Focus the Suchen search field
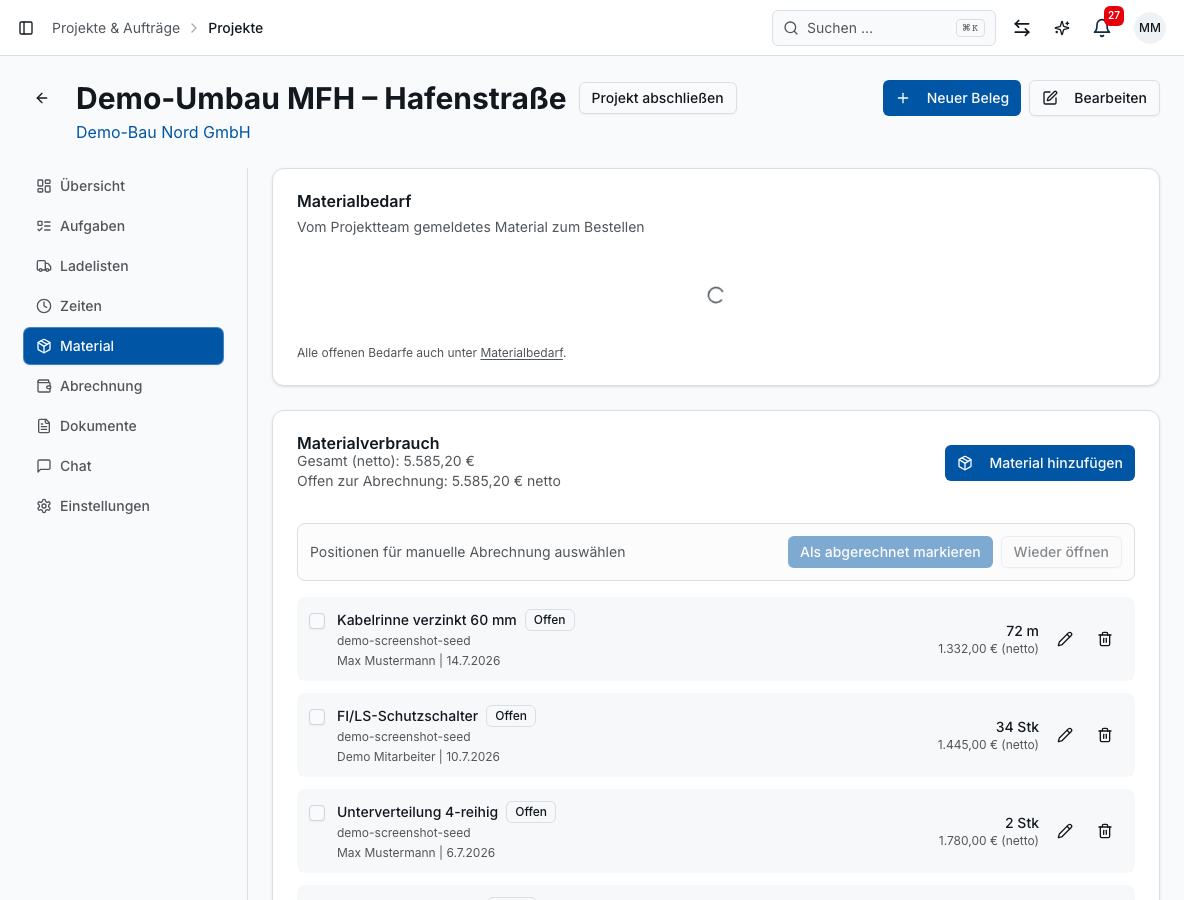 tap(883, 28)
